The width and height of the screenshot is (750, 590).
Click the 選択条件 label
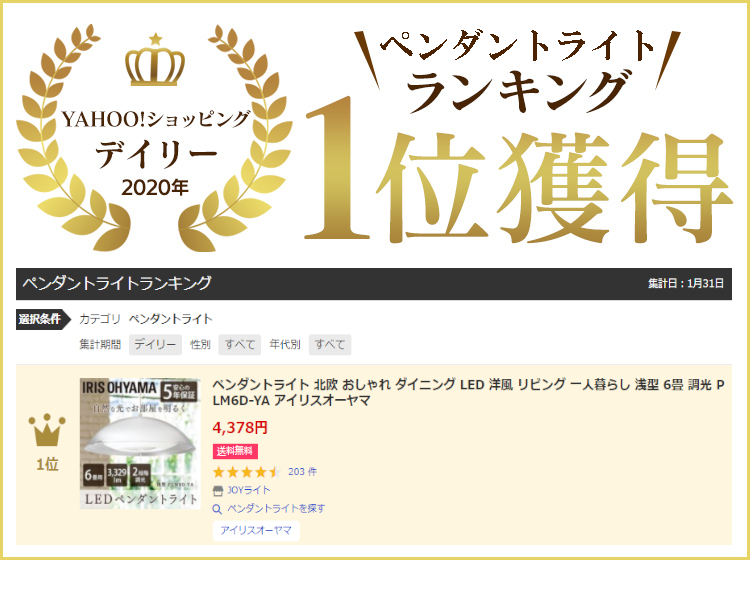(x=44, y=319)
